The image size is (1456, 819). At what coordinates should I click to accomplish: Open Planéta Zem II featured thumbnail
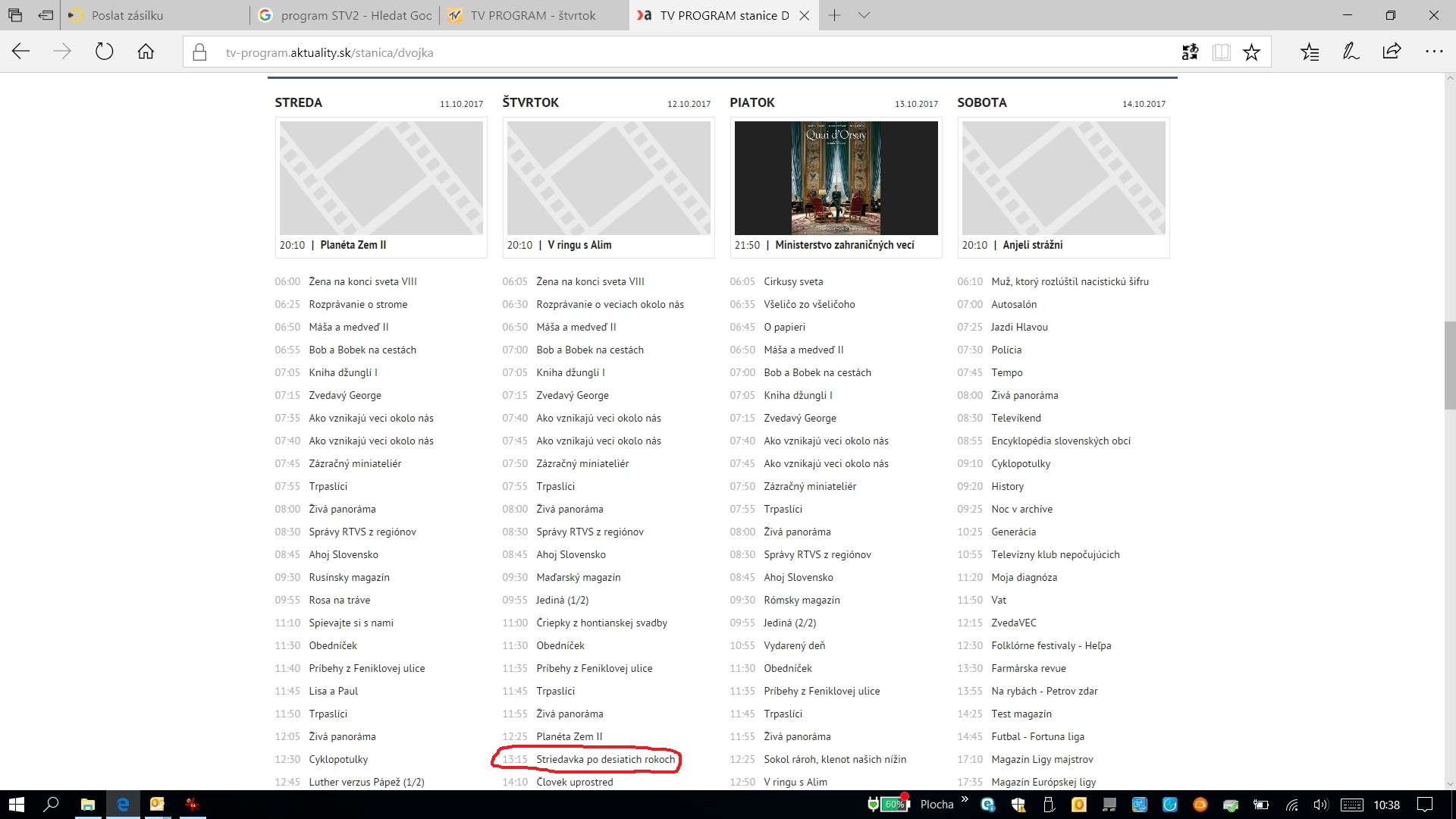pos(381,178)
